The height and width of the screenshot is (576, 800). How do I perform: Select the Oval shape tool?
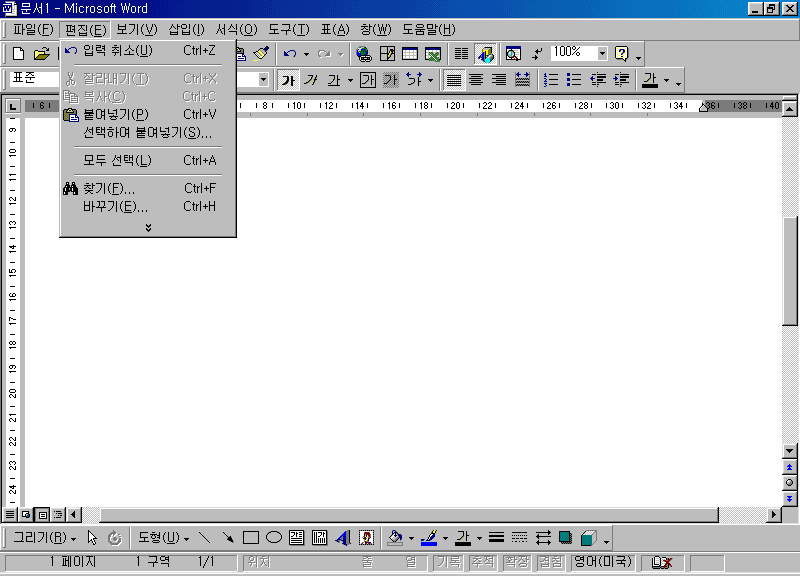pos(274,538)
